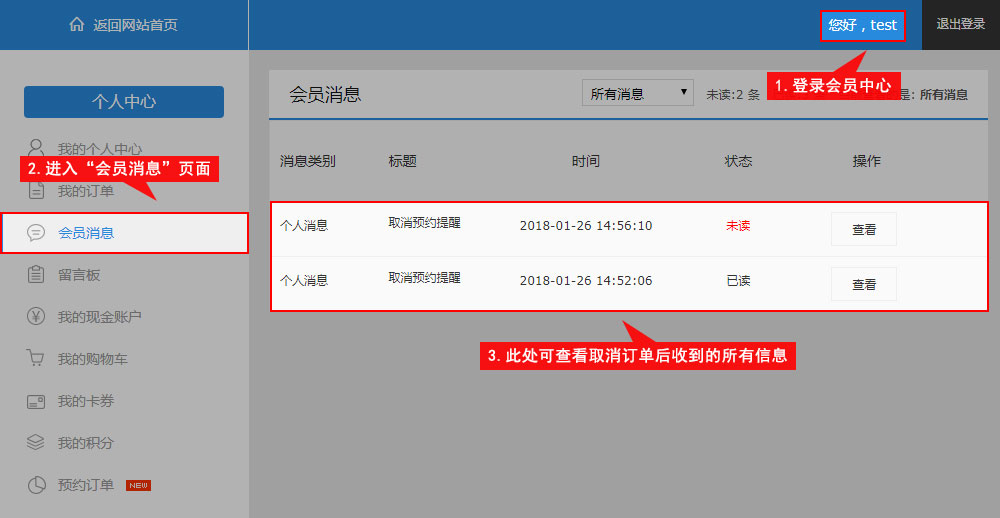1000x518 pixels.
Task: Open the 所有消息 filter dropdown
Action: pos(638,93)
